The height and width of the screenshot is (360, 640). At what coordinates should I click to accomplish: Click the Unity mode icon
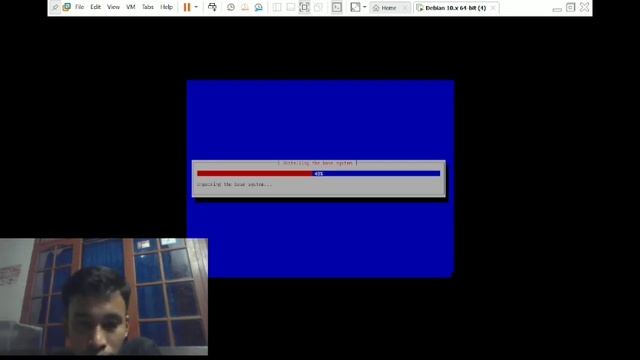click(318, 7)
